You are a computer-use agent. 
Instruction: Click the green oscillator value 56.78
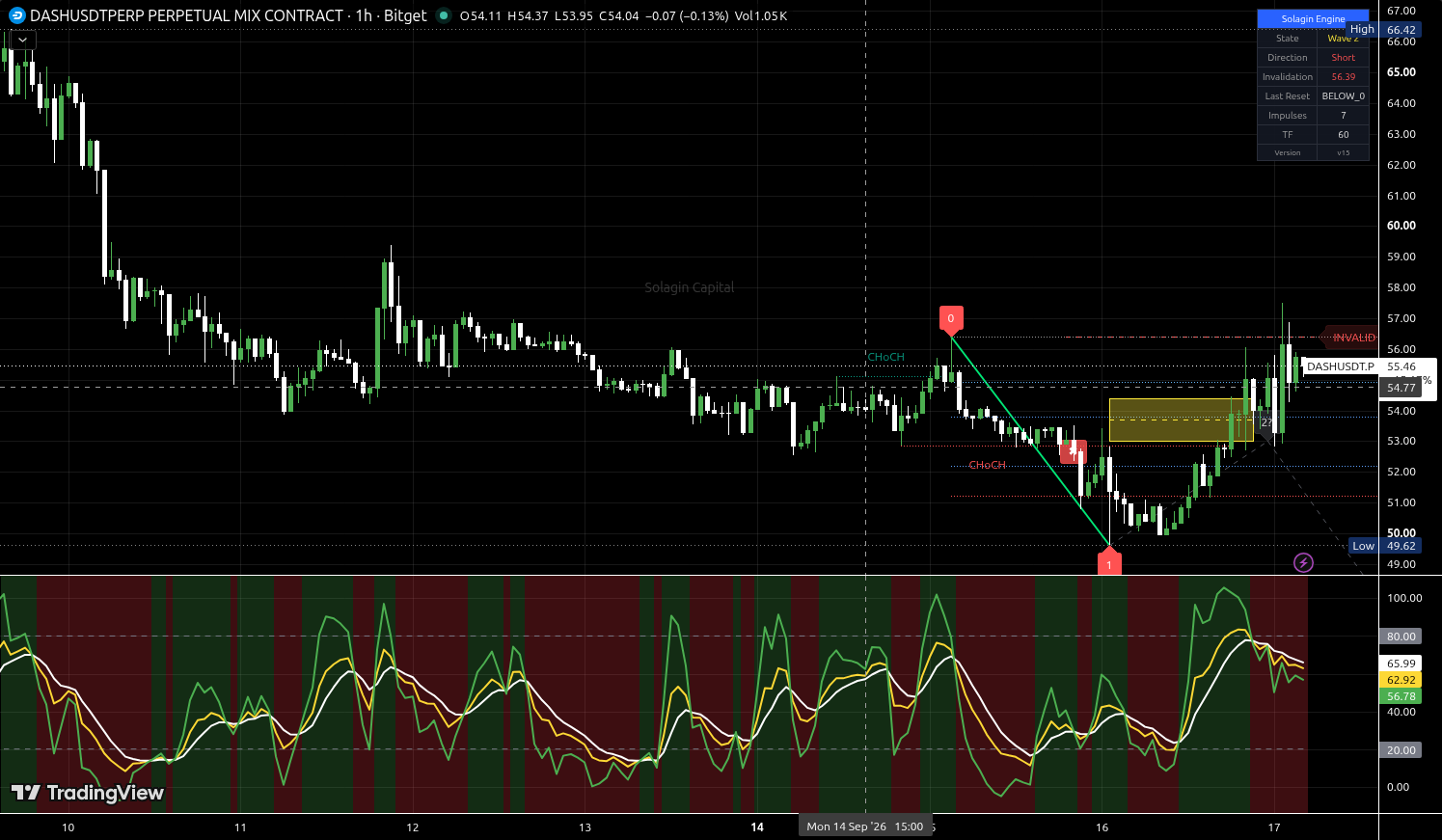coord(1401,696)
